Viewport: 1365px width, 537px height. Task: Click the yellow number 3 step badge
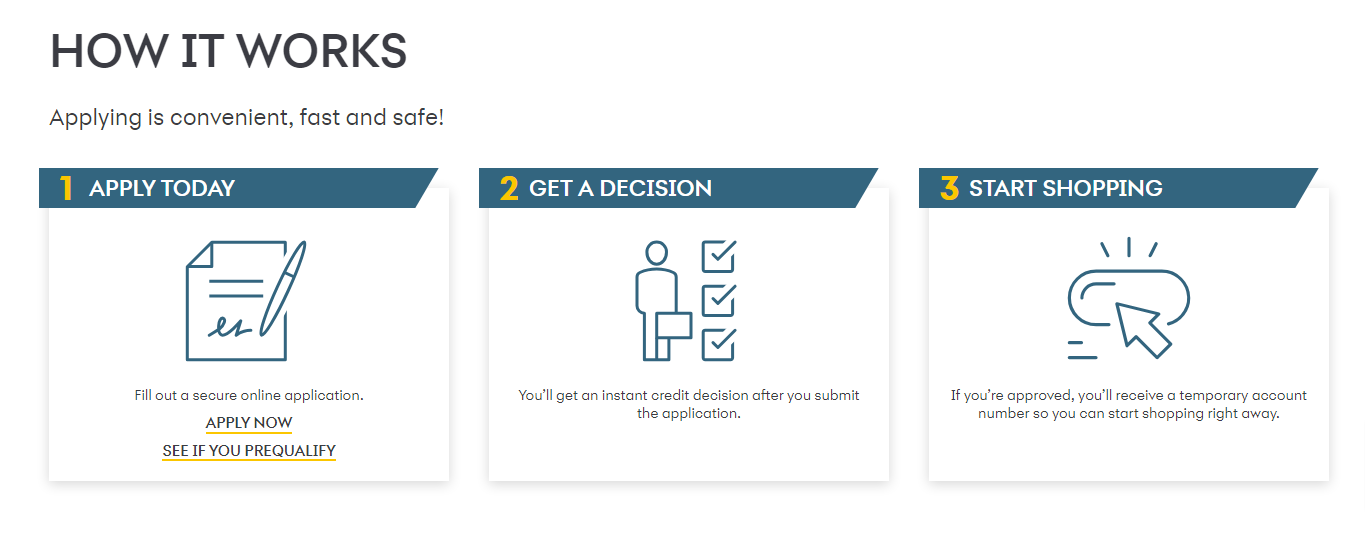[949, 188]
